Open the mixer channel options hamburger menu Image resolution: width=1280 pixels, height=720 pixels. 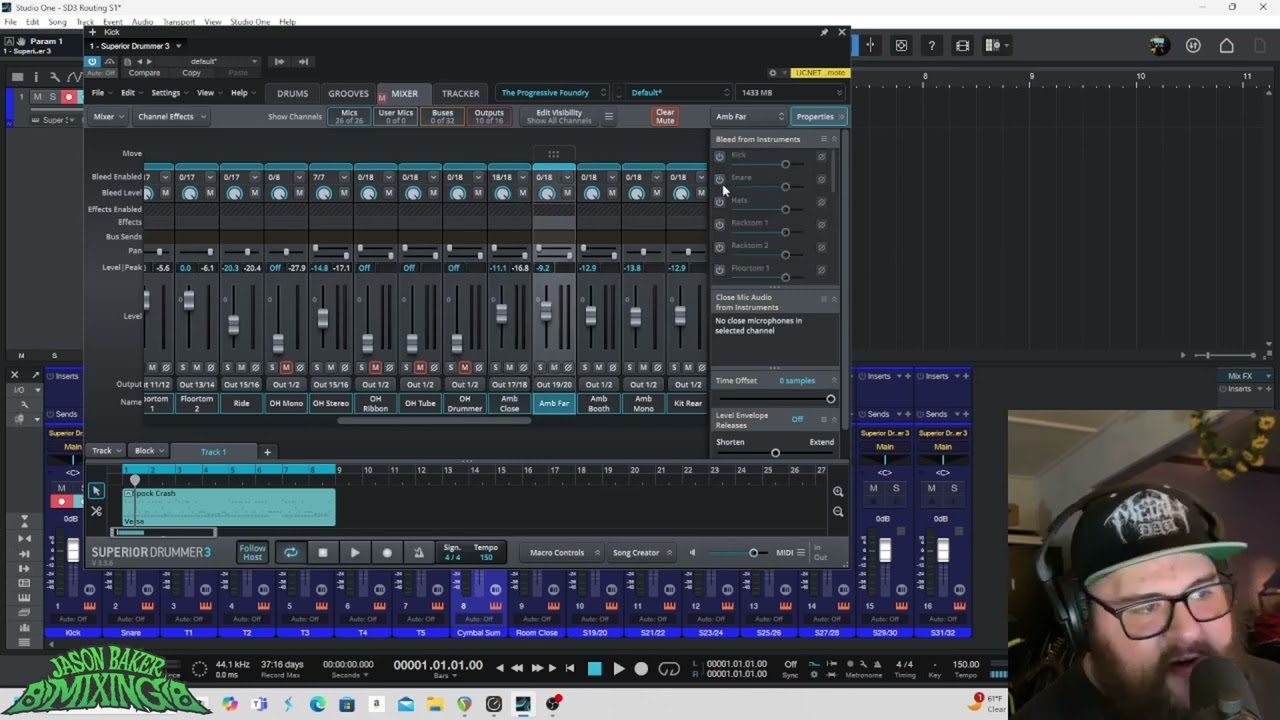[x=608, y=116]
